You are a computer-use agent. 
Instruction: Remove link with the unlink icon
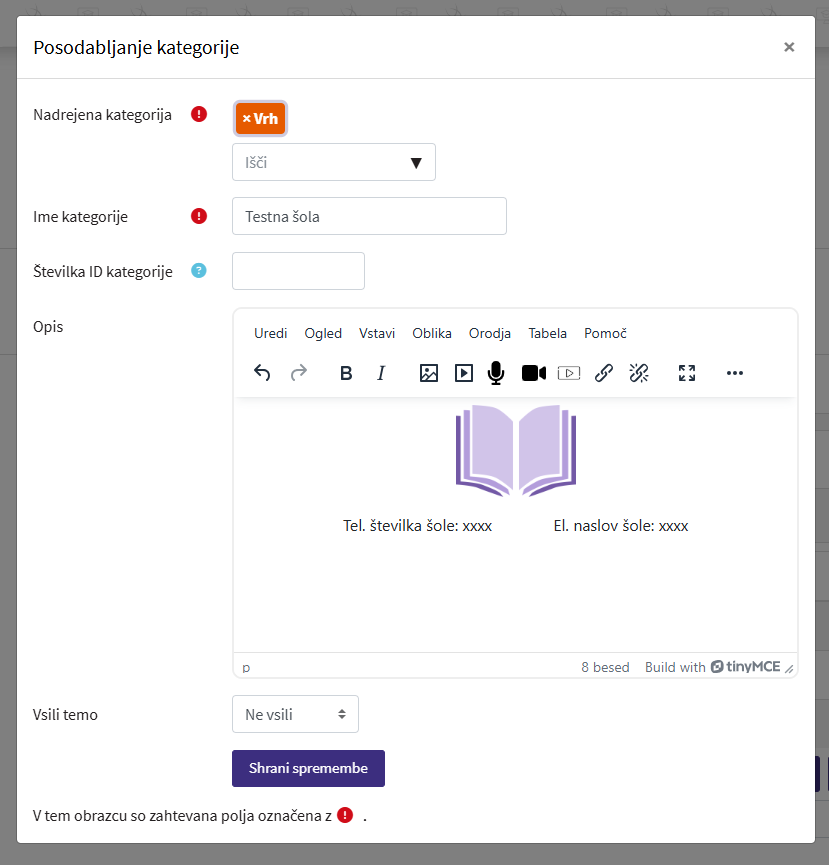(x=639, y=373)
